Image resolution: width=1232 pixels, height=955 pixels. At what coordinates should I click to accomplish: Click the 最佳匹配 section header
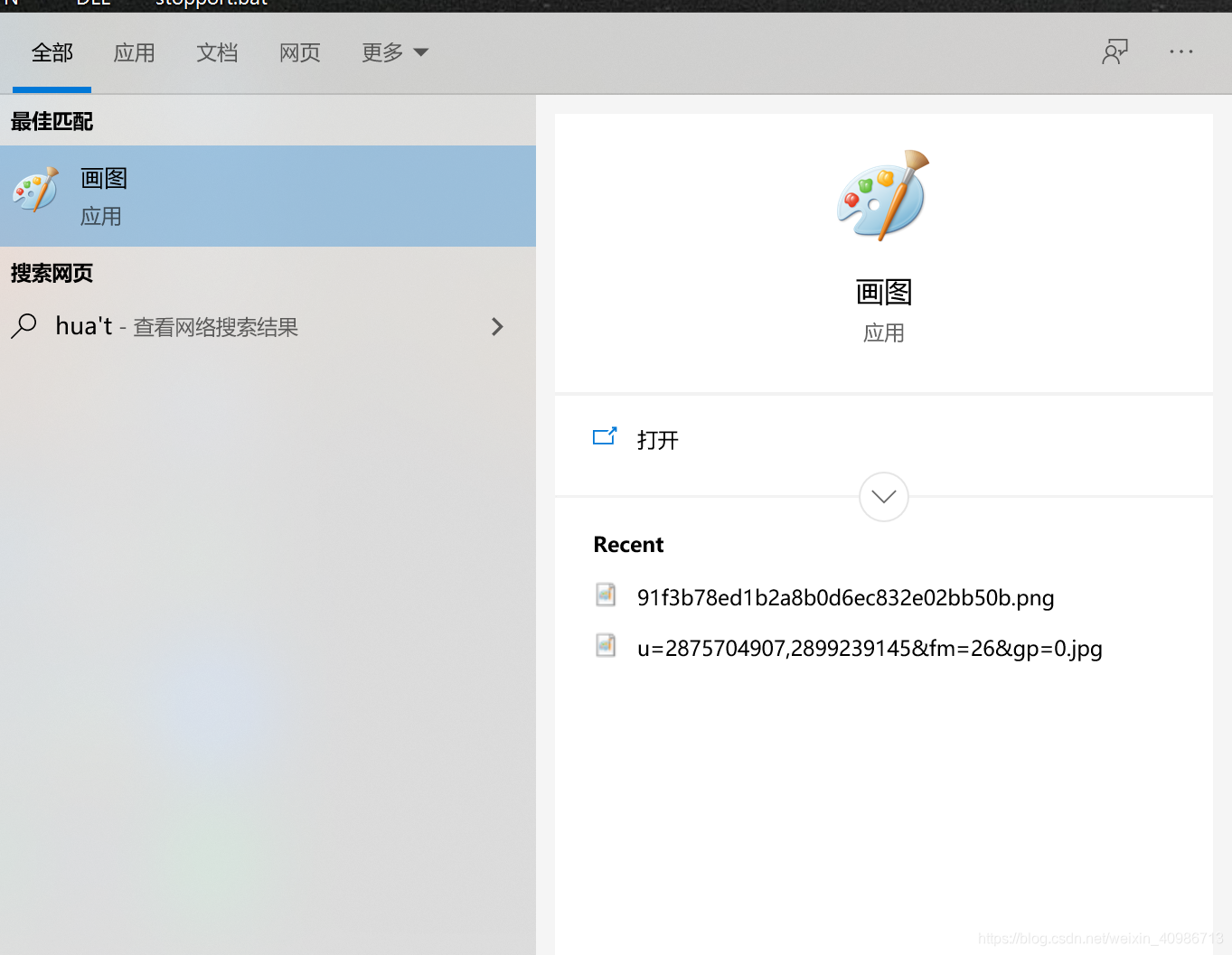[52, 121]
